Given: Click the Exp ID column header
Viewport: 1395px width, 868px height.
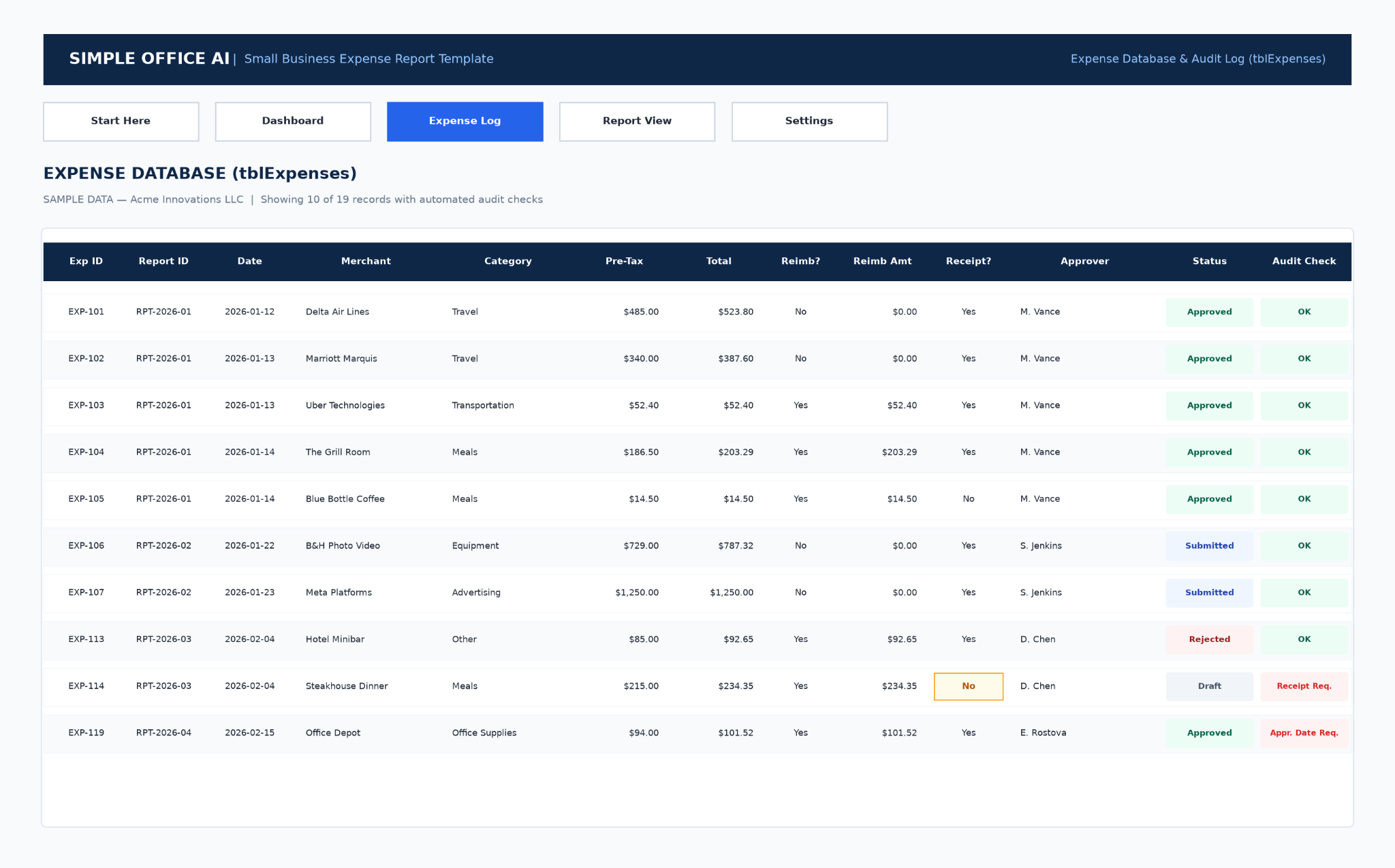Looking at the screenshot, I should click(x=86, y=261).
